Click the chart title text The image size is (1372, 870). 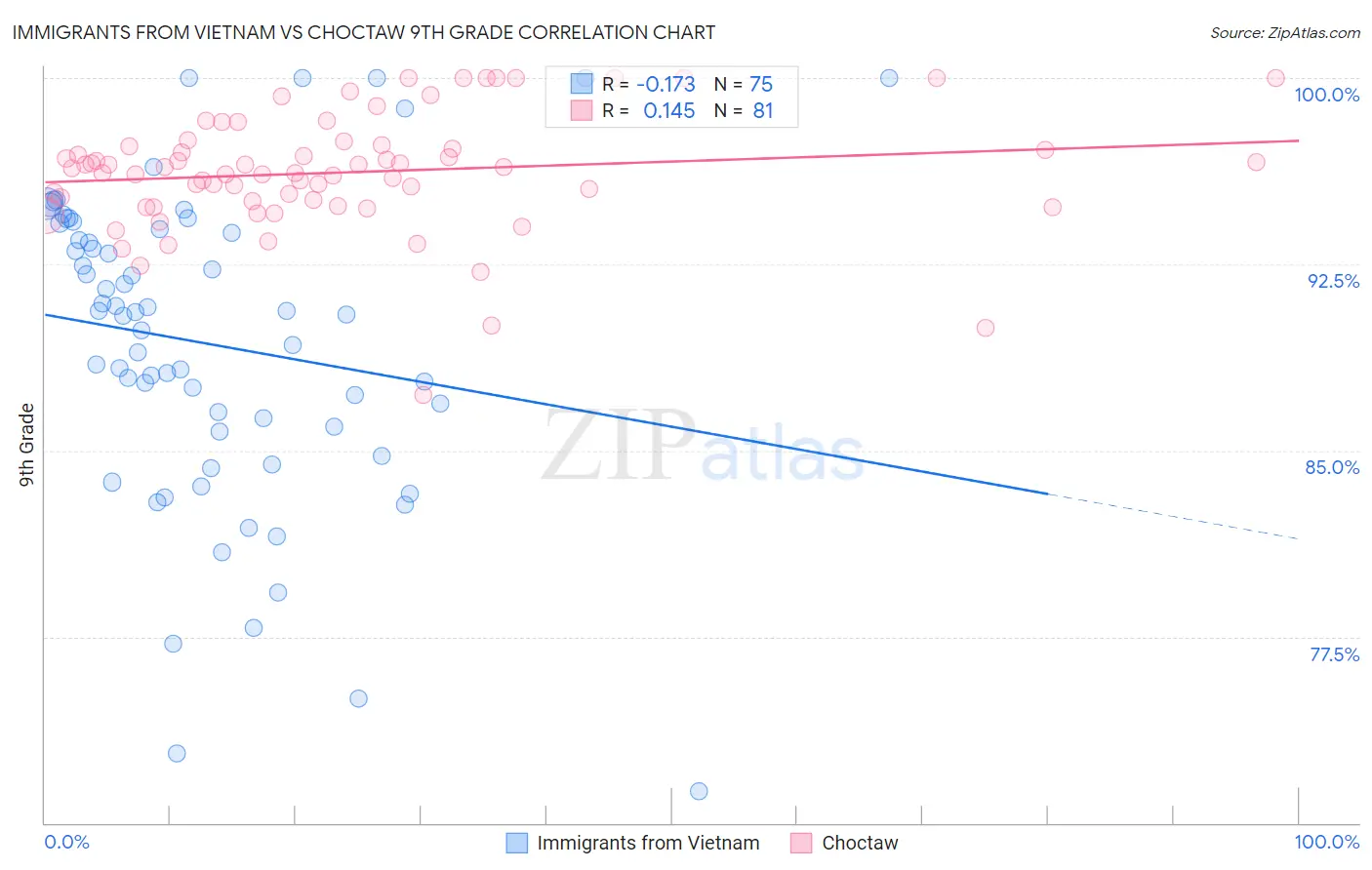(364, 32)
